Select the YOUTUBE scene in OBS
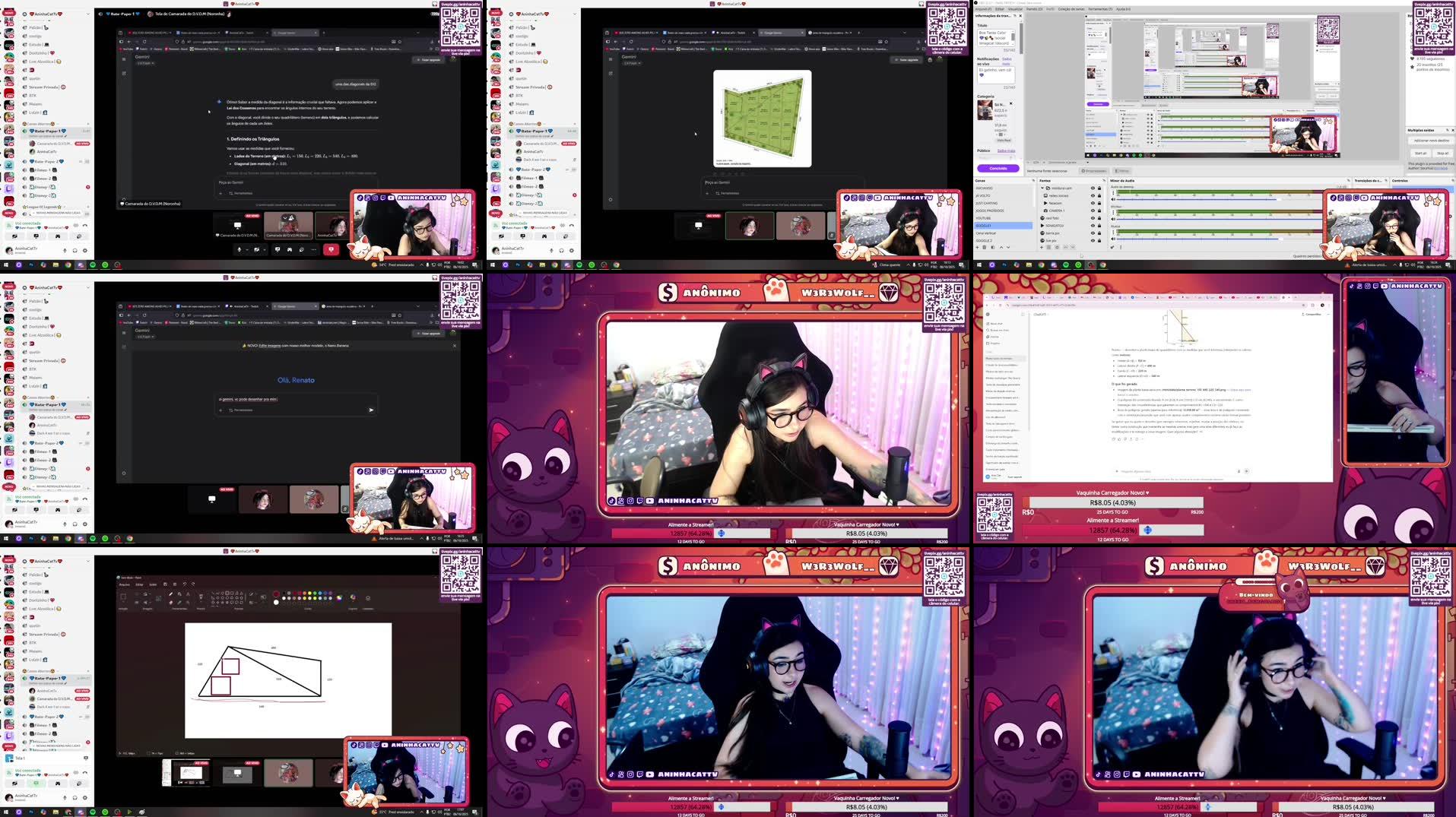 click(984, 218)
